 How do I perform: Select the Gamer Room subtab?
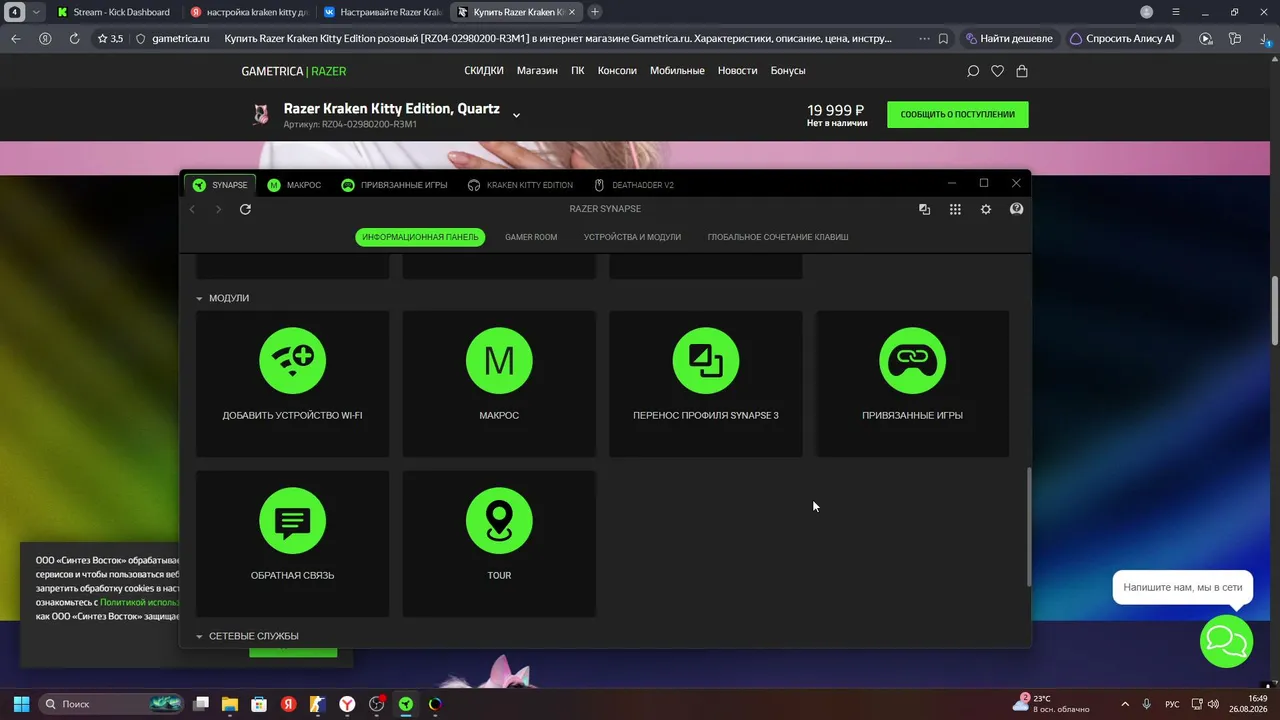531,237
